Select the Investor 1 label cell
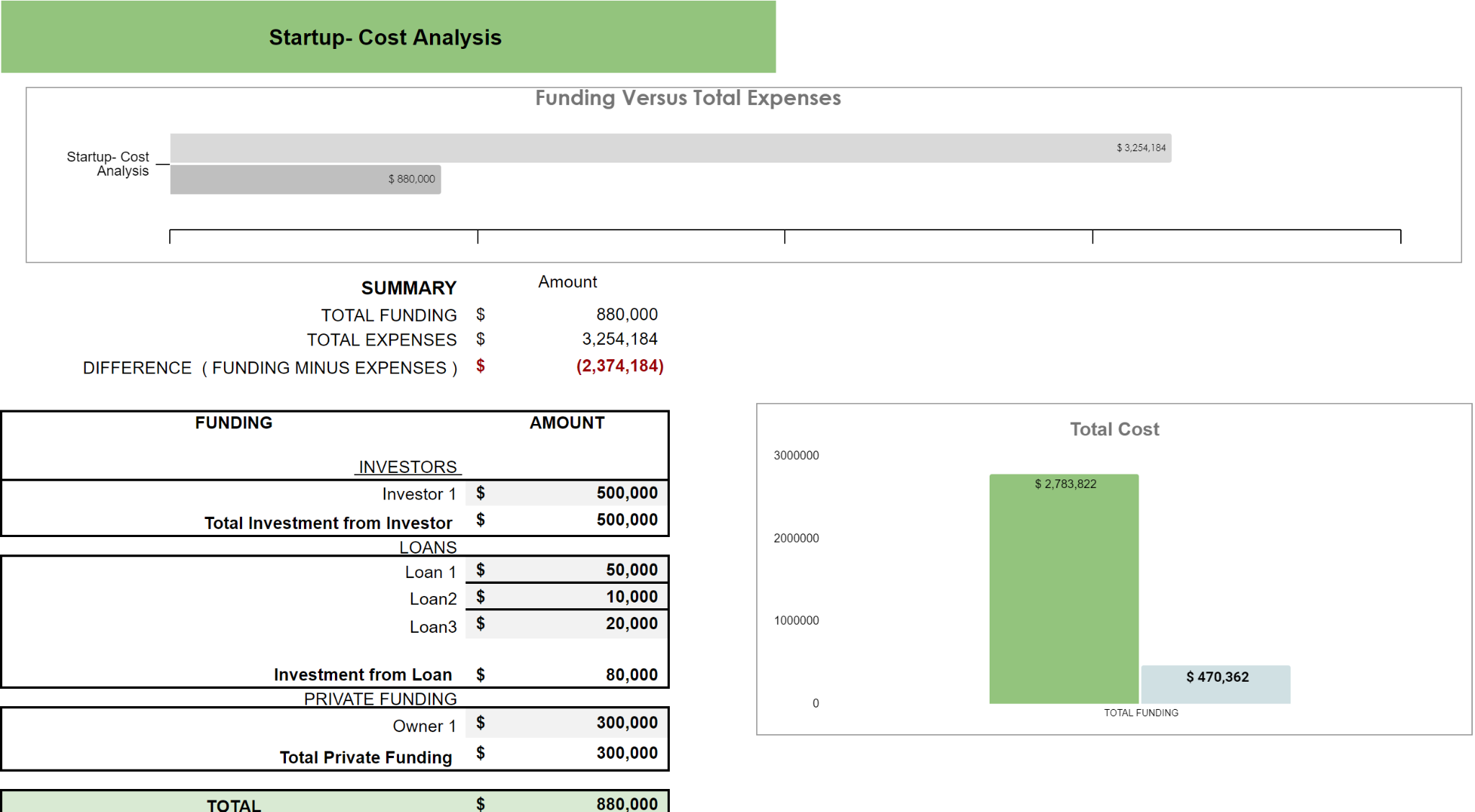1475x812 pixels. (x=418, y=494)
